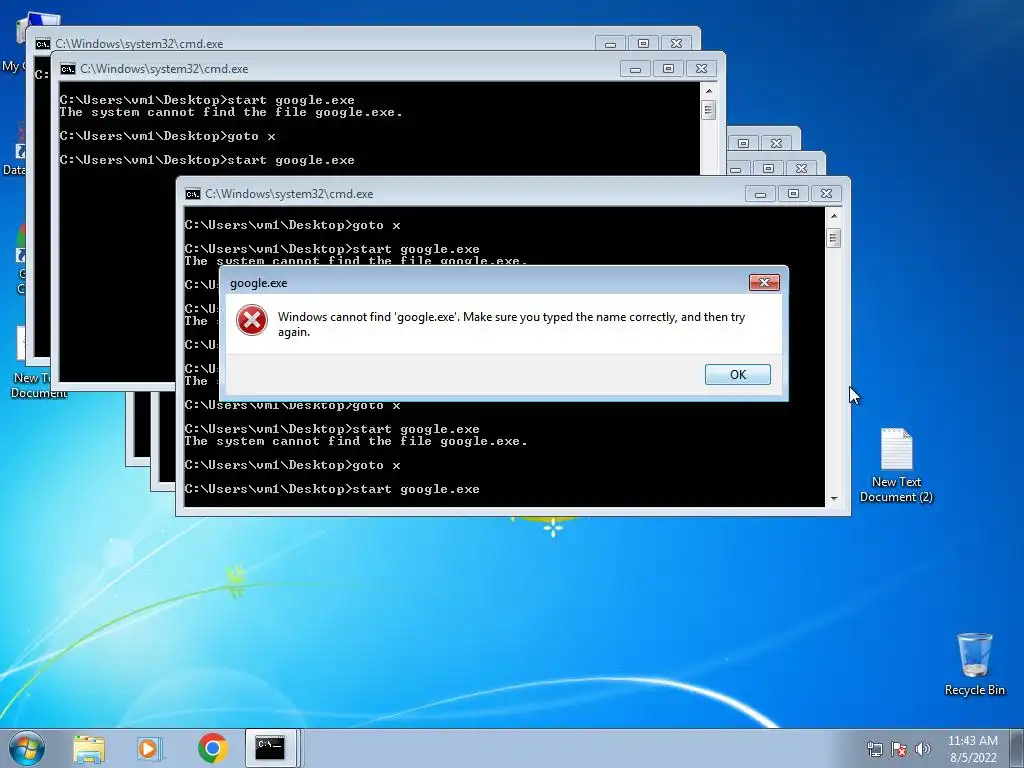
Task: Minimize the rearmost cmd.exe window
Action: (x=611, y=44)
